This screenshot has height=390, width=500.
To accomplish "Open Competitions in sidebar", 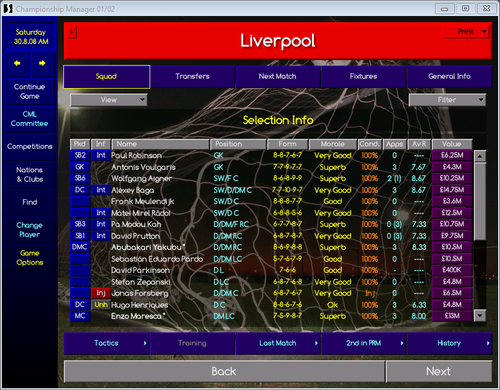I will [30, 146].
